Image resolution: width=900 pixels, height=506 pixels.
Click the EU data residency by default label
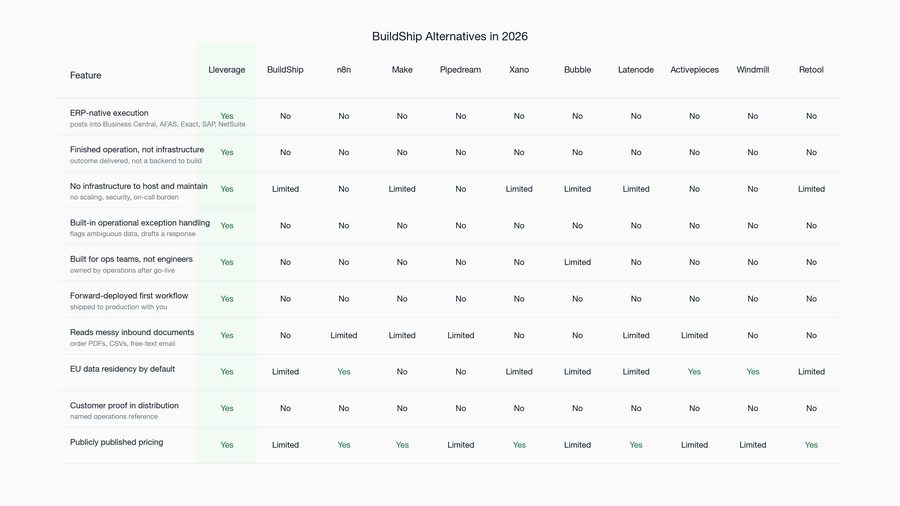(x=122, y=369)
